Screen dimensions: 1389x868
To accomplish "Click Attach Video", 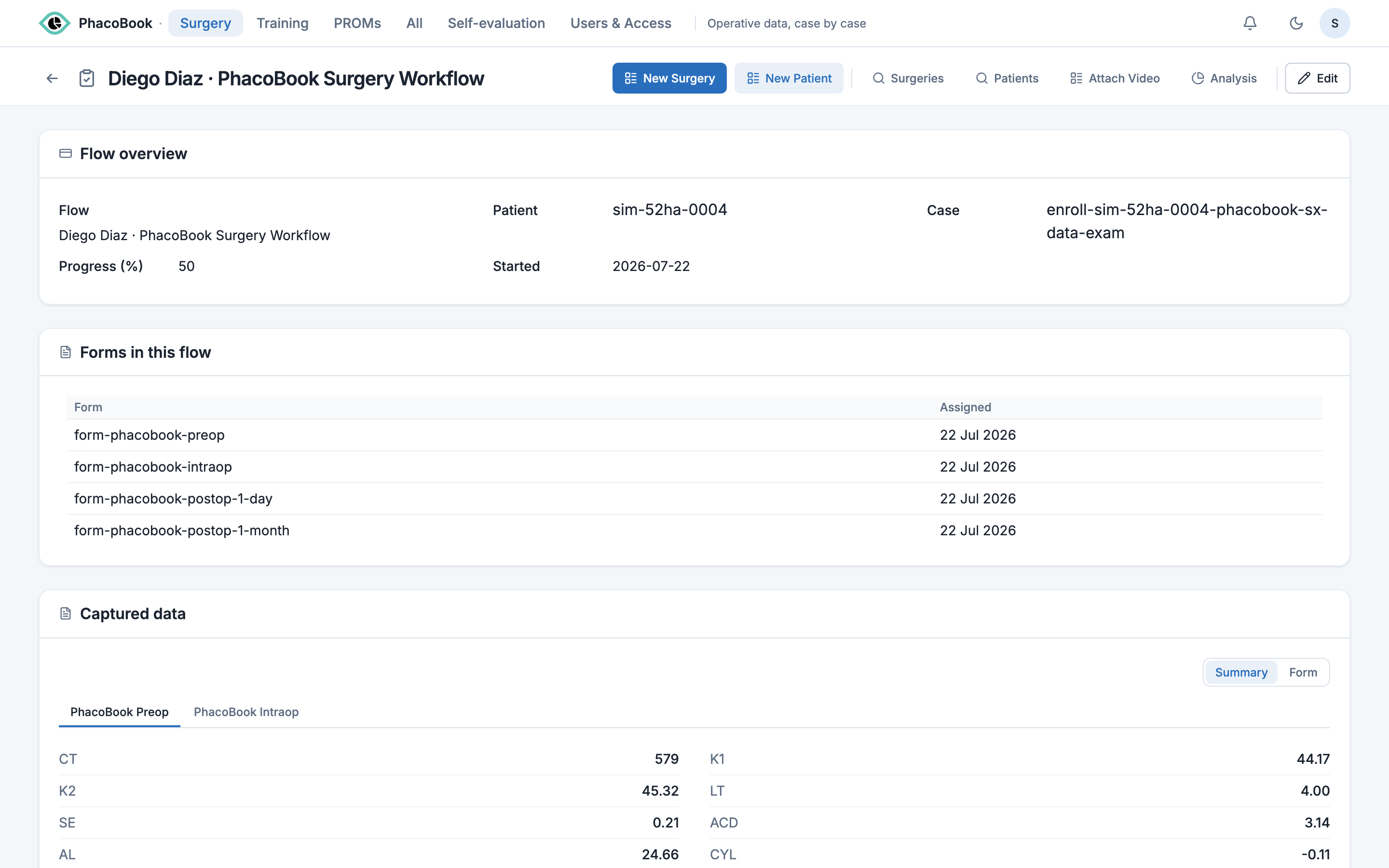I will coord(1115,78).
